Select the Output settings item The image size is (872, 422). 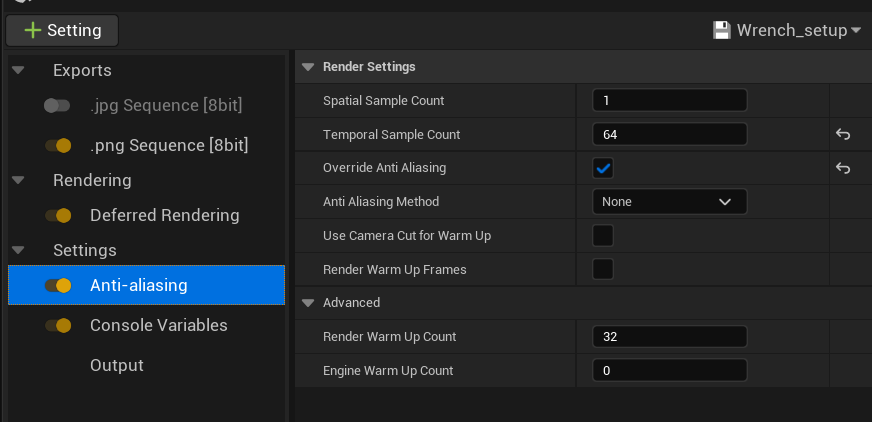[x=116, y=365]
